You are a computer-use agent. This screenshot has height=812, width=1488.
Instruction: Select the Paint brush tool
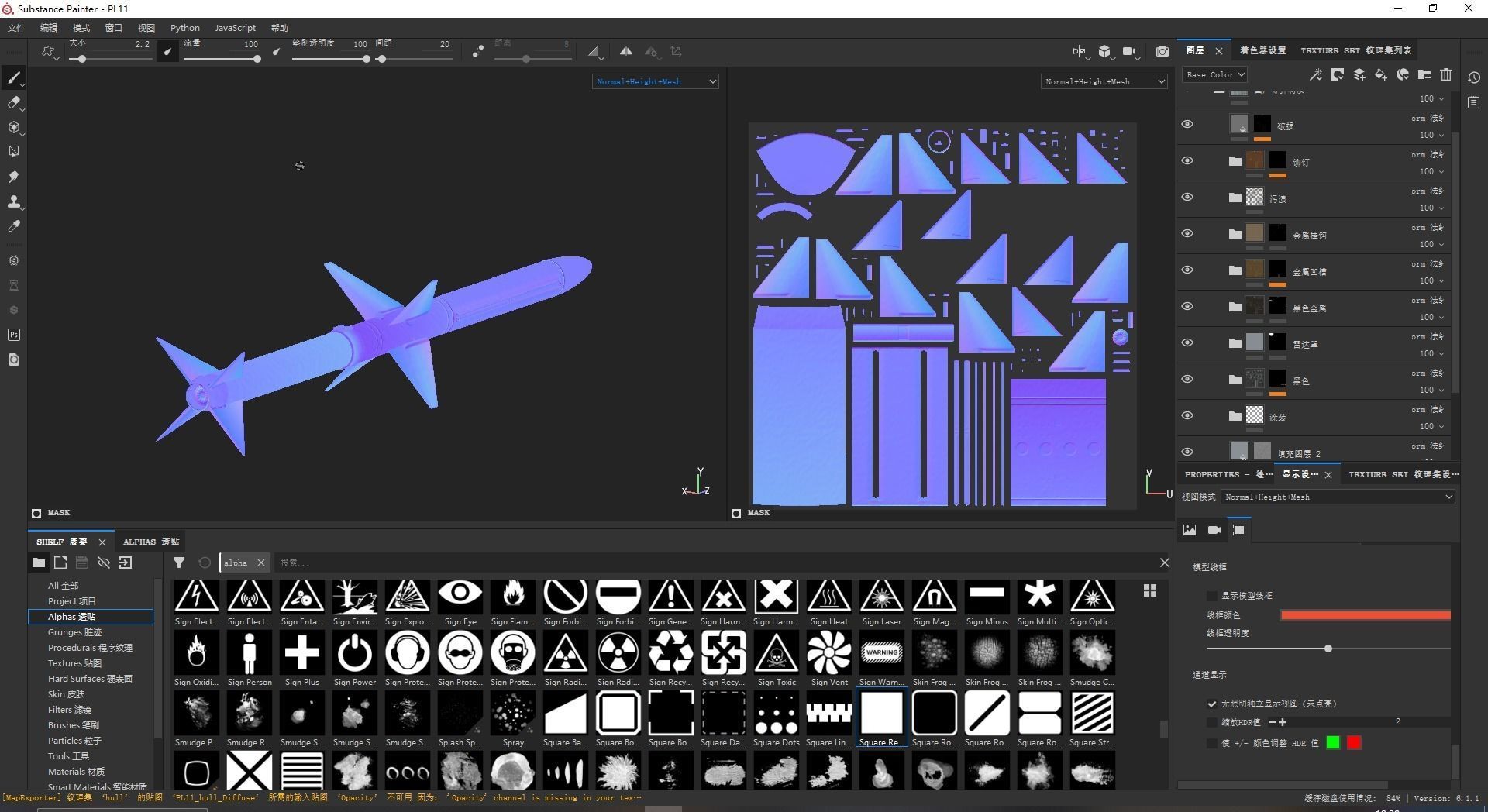coord(14,77)
